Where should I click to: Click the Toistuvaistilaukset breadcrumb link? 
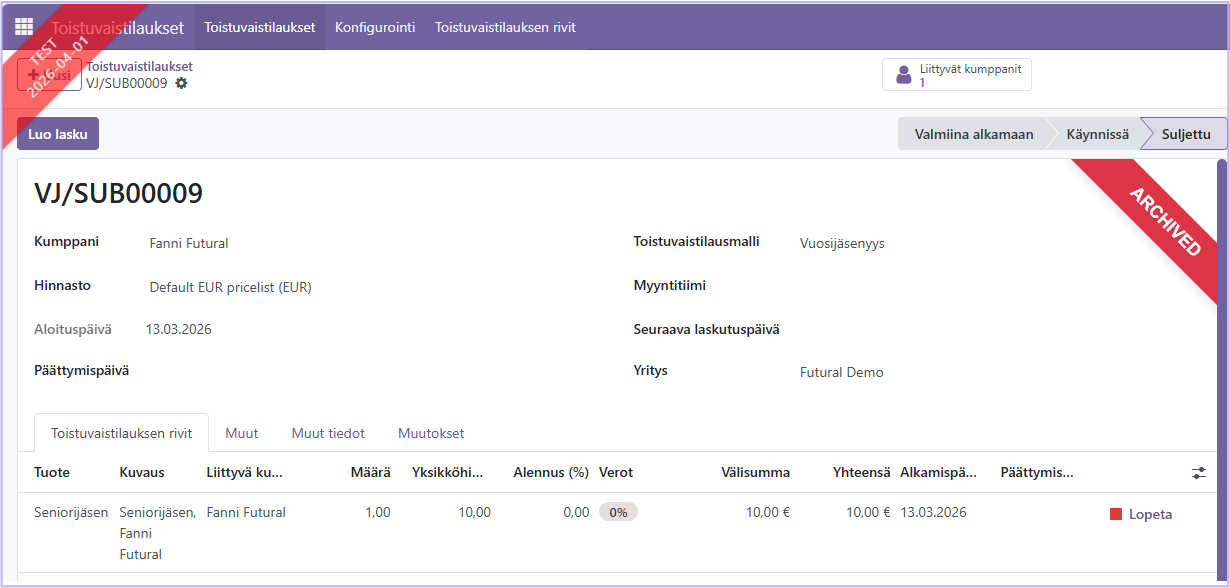point(139,66)
